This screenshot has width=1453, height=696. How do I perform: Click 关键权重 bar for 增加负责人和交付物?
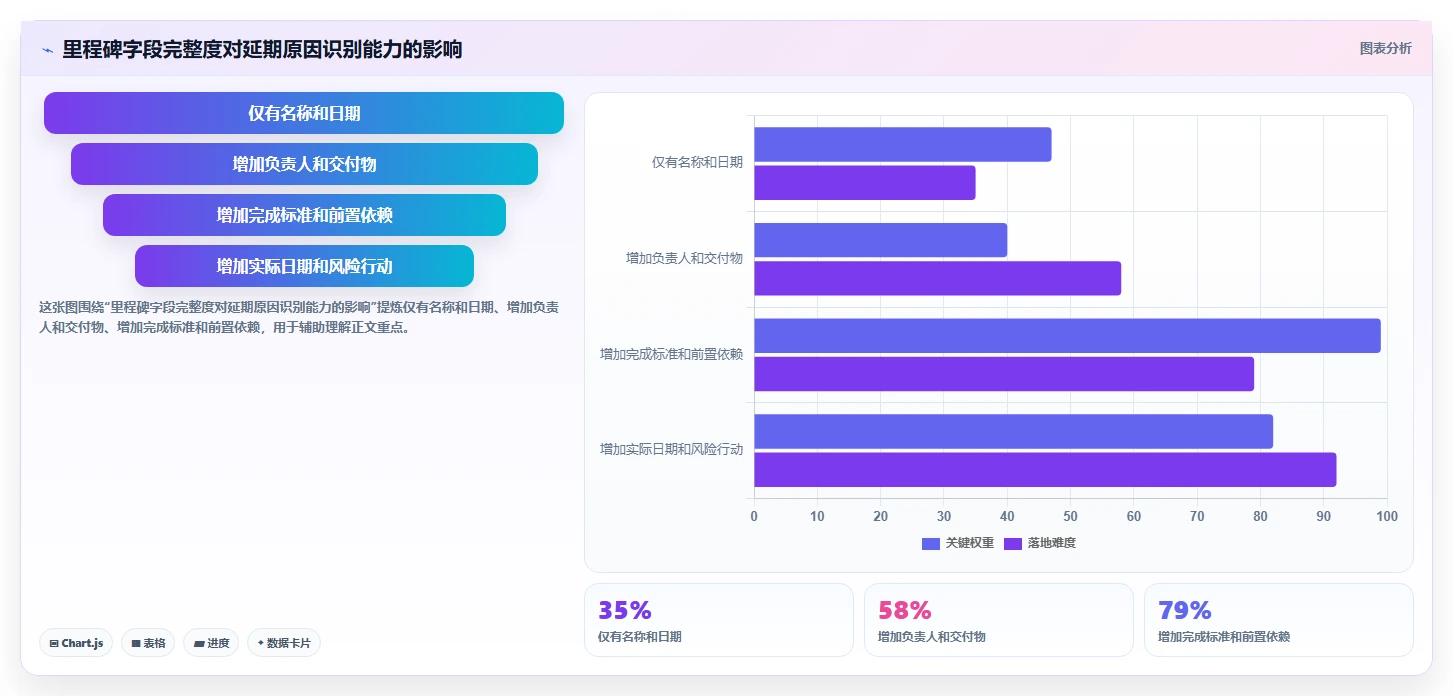[x=880, y=240]
